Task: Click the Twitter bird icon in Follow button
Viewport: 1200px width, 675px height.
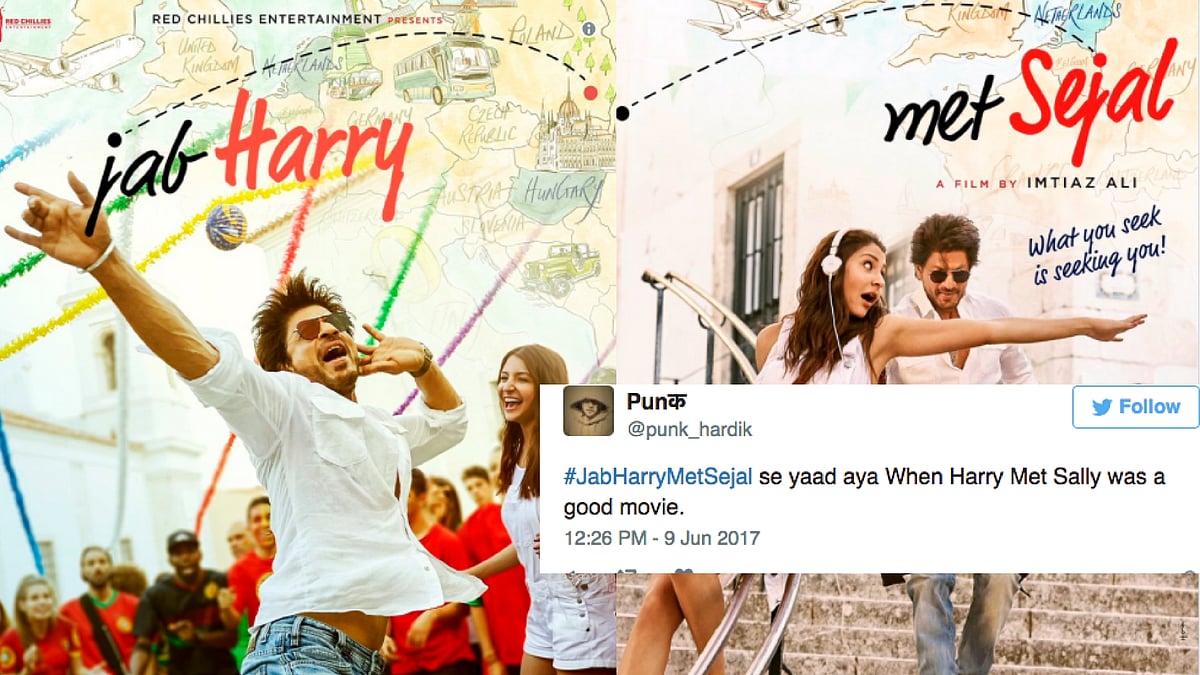Action: click(x=1102, y=407)
